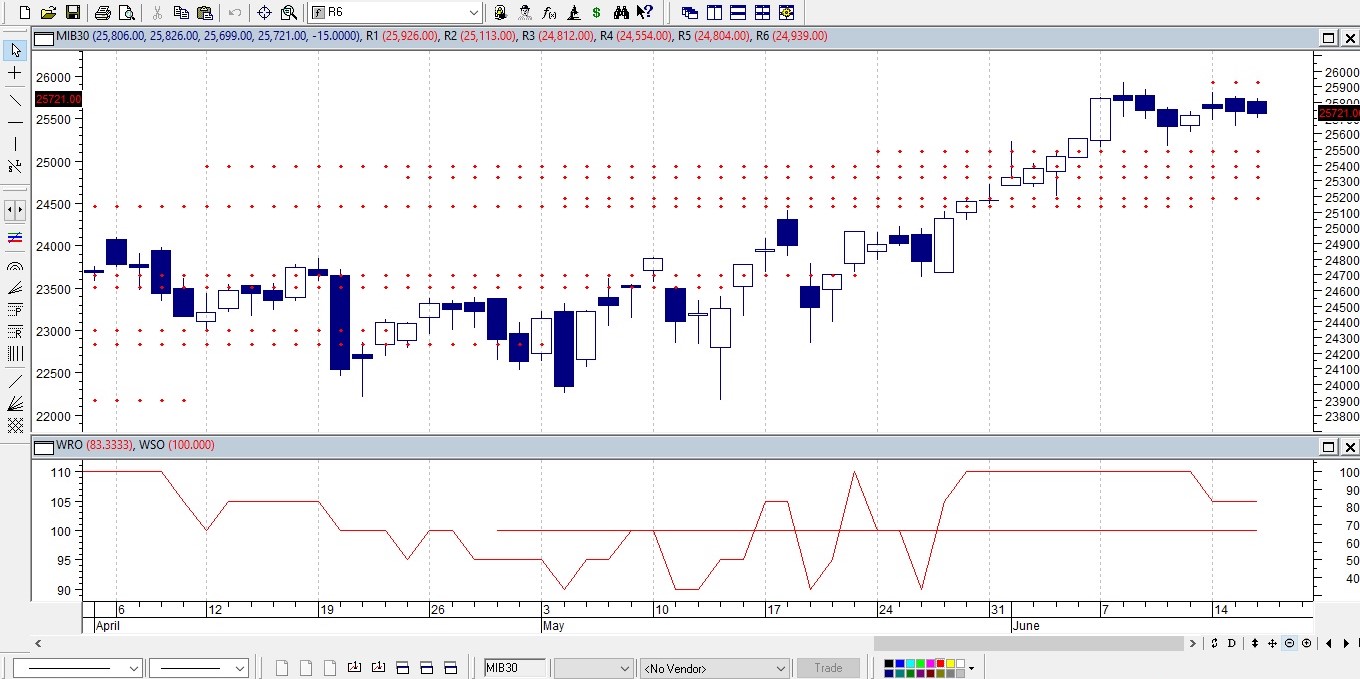Select the vertical line tool
Screen dimensions: 1360x679
[15, 145]
